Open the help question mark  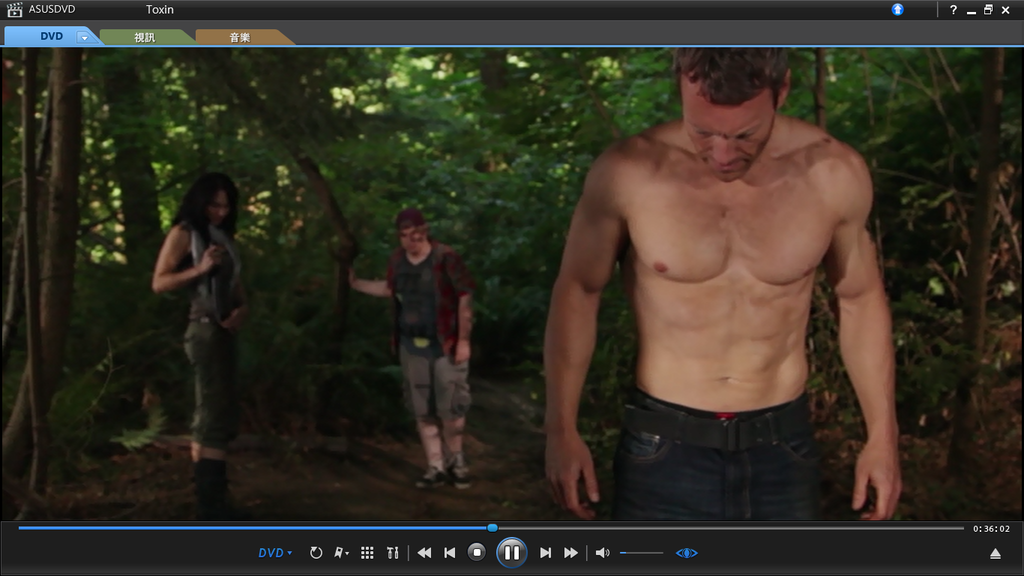tap(953, 9)
